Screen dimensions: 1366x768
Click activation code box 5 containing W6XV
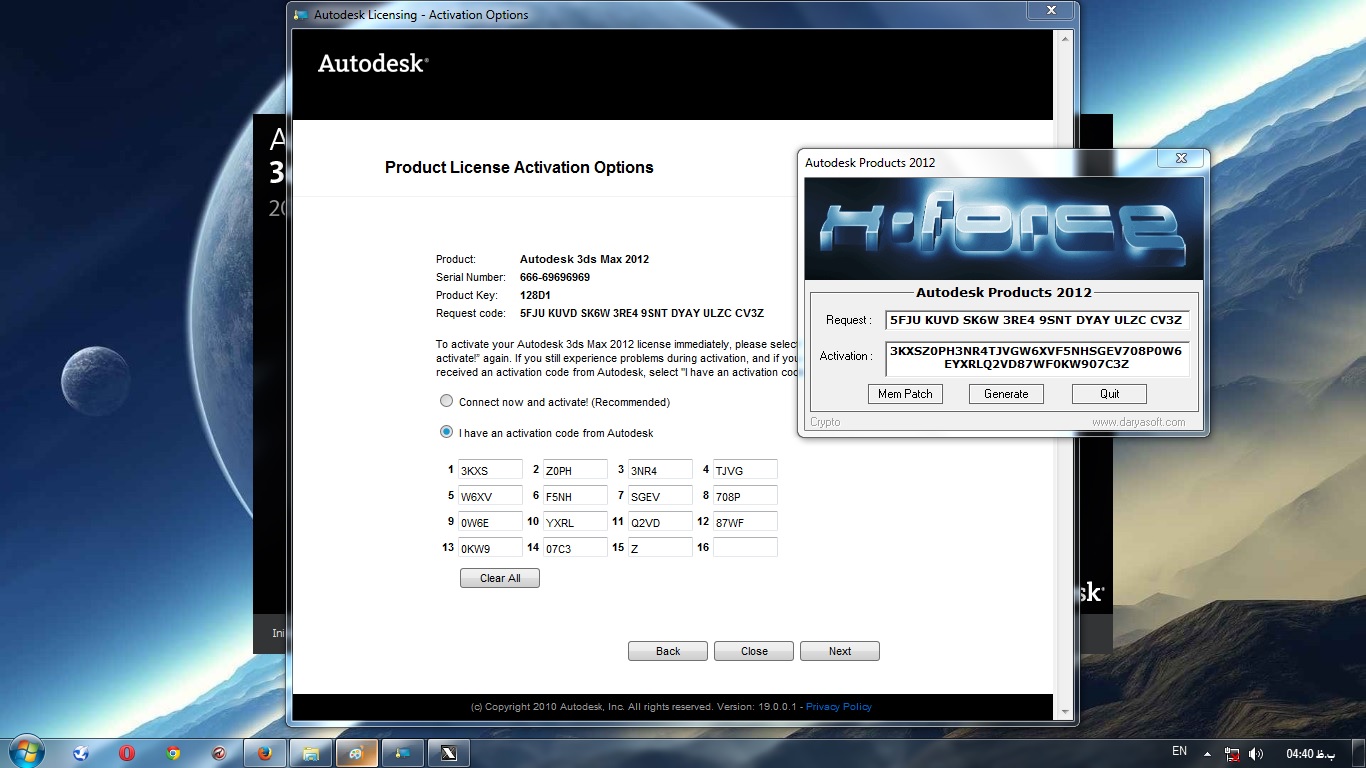490,496
